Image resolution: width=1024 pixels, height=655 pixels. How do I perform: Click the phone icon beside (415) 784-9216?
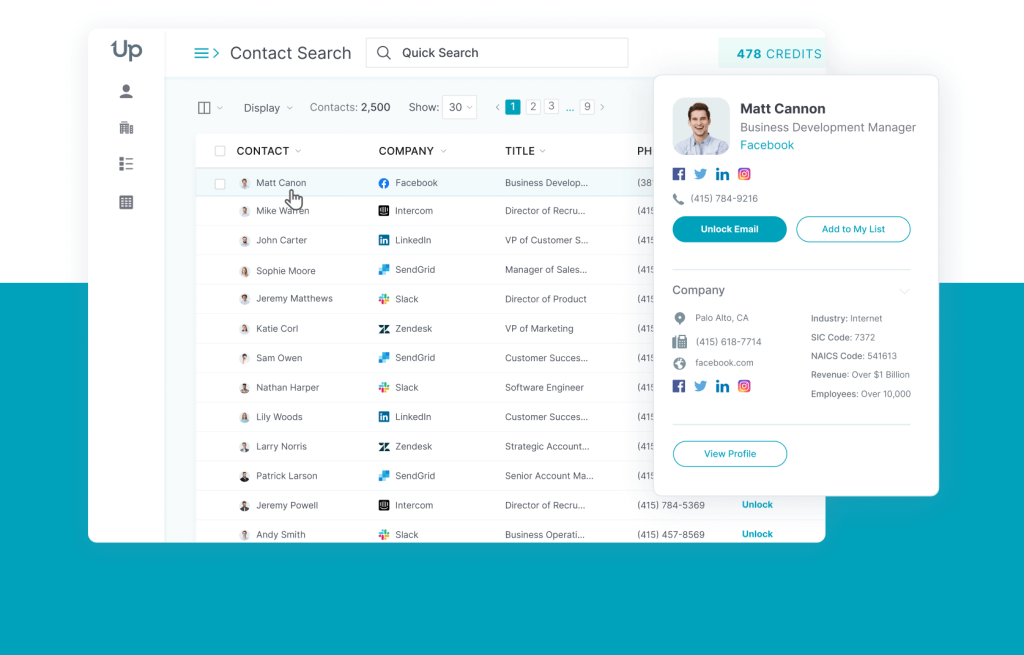[679, 199]
